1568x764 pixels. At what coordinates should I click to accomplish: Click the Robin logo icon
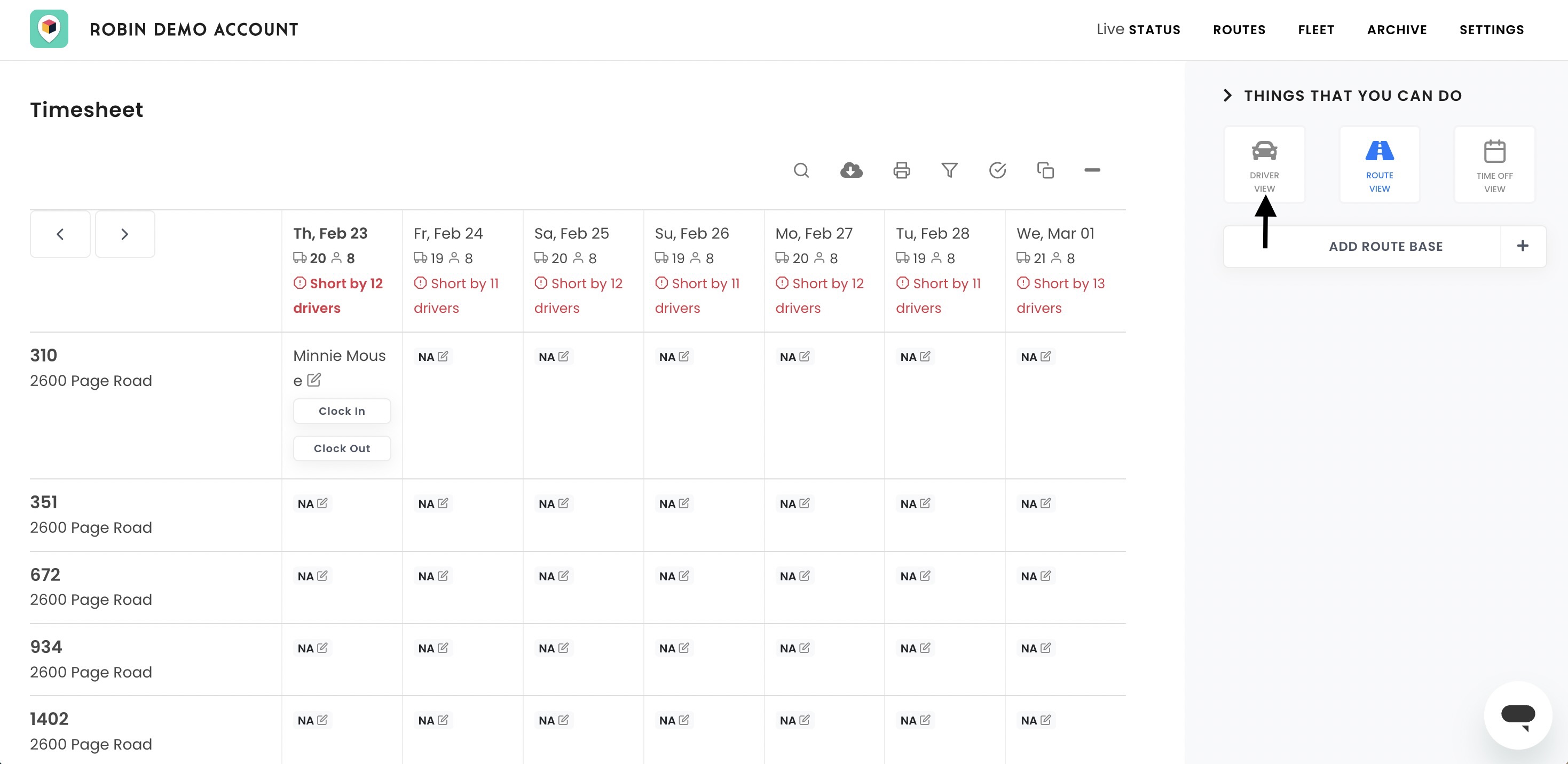pos(49,29)
